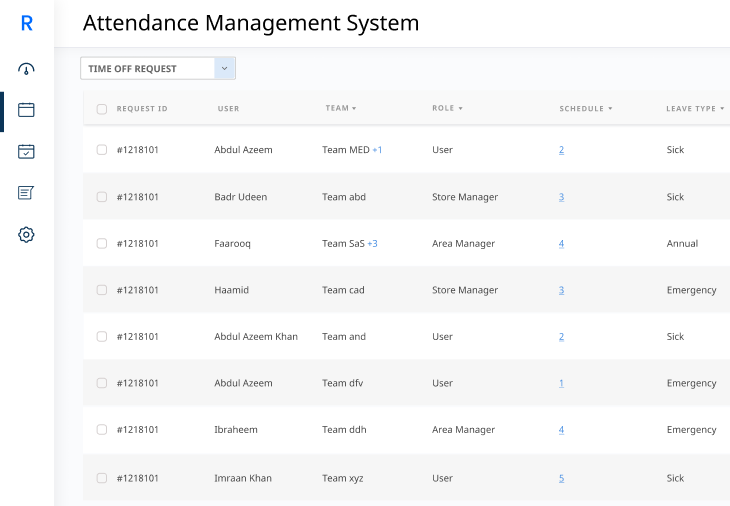Screen dimensions: 730x506
Task: Select the calendar icon in sidebar
Action: (x=26, y=110)
